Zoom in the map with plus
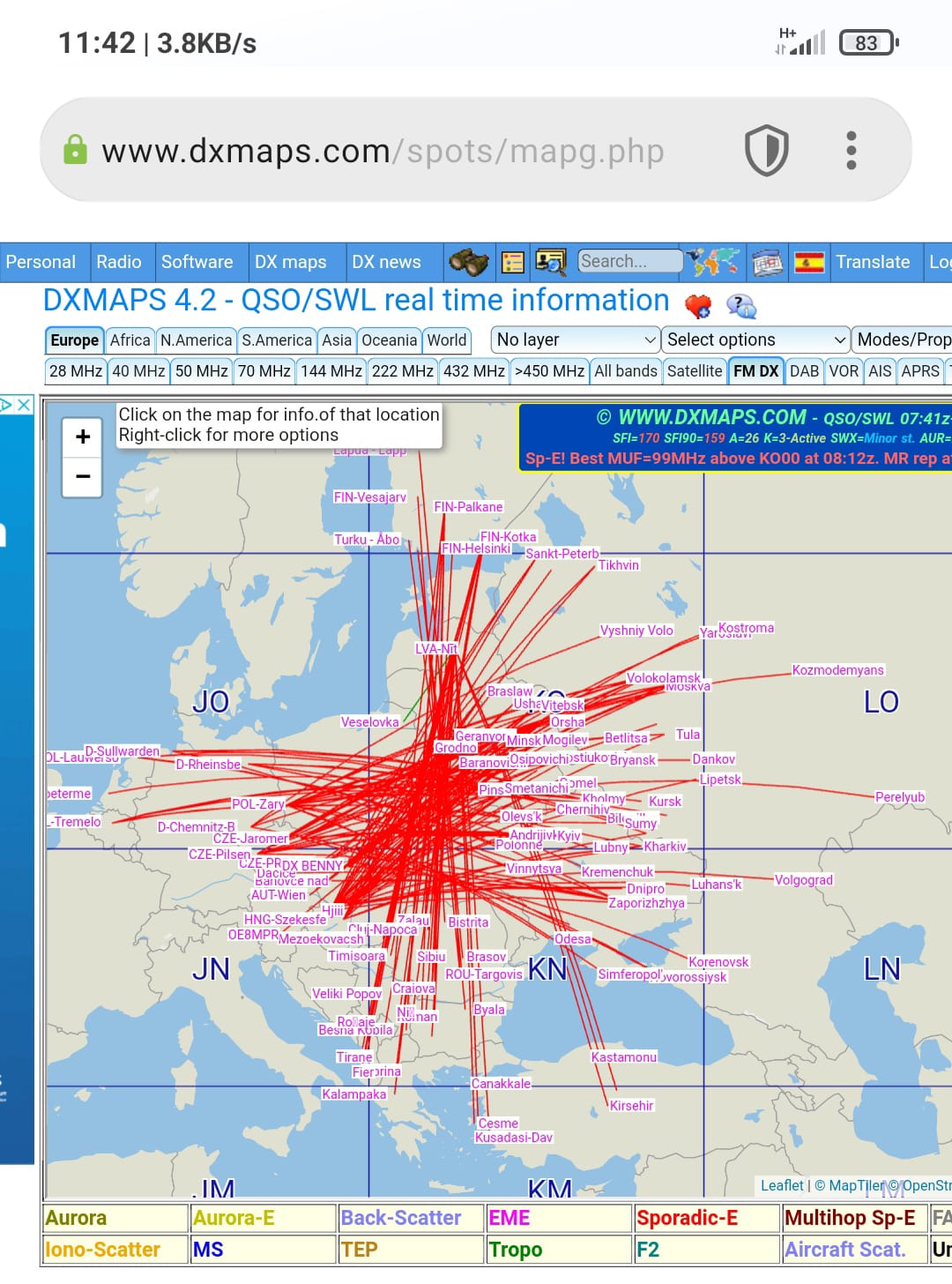 tap(83, 437)
